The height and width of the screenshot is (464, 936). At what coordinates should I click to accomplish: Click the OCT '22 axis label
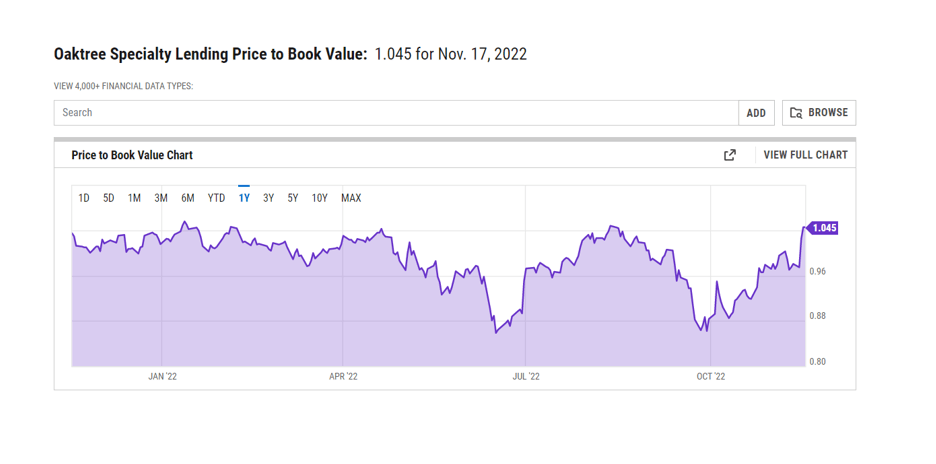point(711,377)
